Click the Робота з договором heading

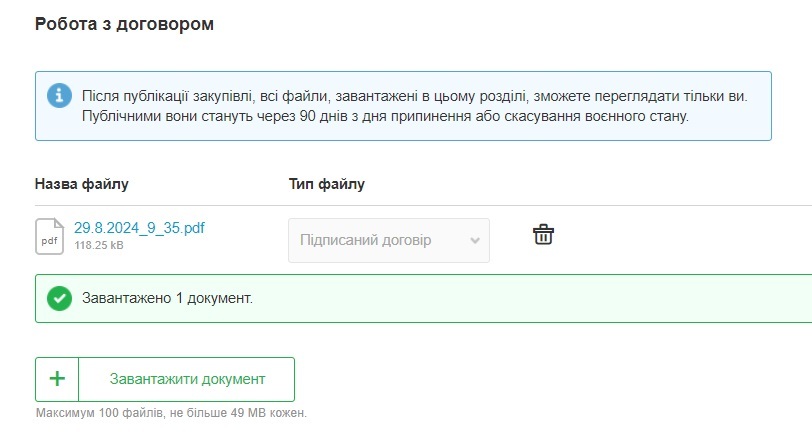point(124,23)
